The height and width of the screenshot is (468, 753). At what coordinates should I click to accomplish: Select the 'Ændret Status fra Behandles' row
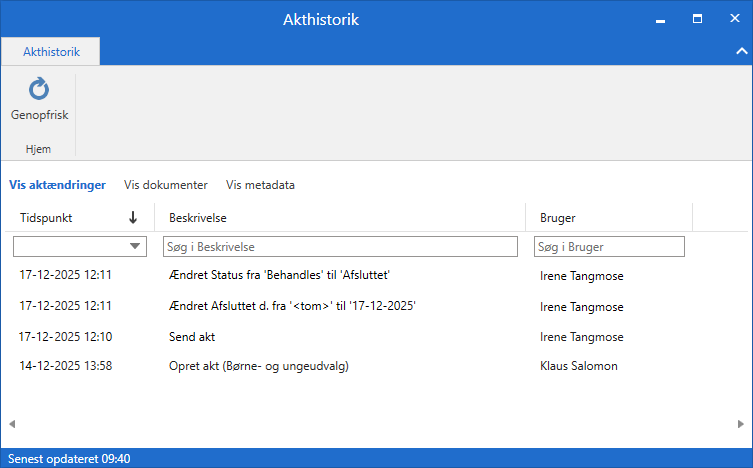279,275
